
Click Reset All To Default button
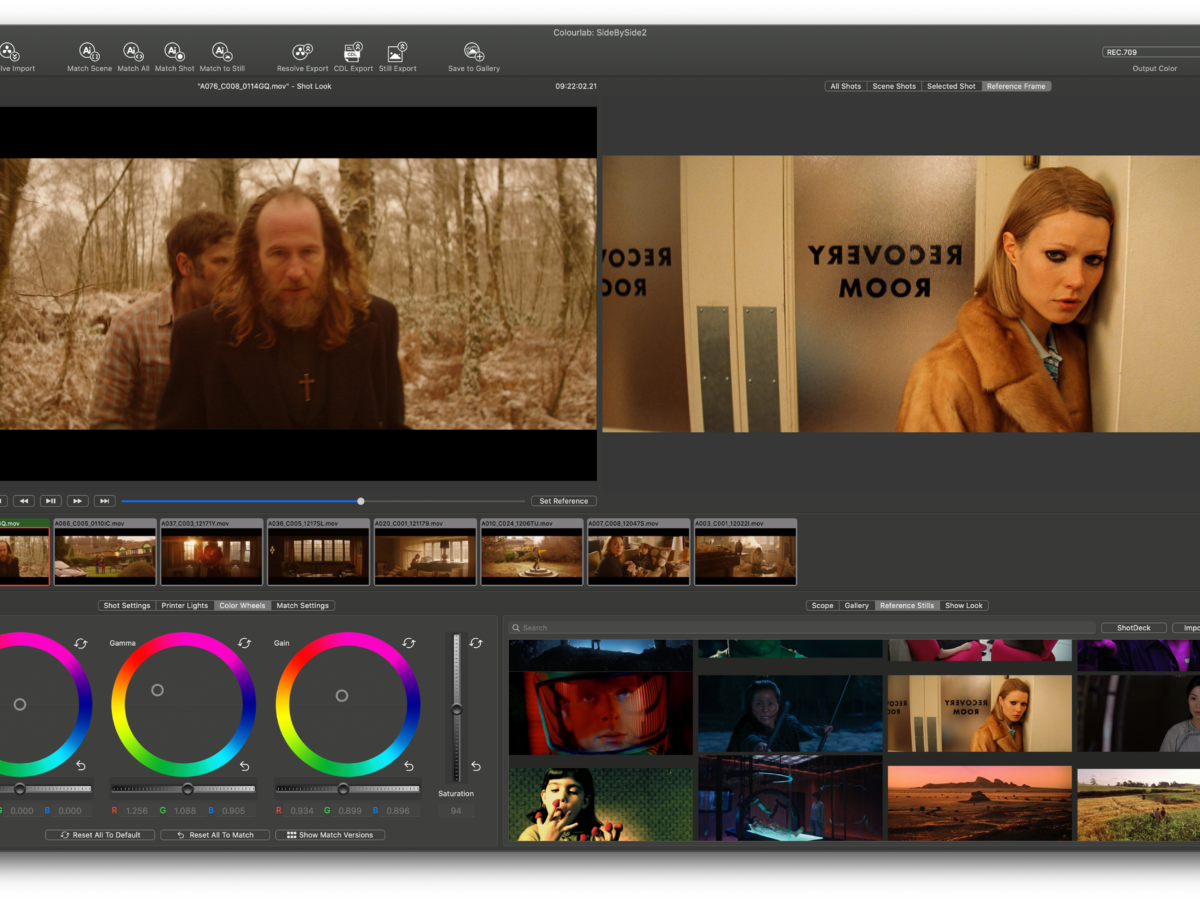tap(100, 835)
